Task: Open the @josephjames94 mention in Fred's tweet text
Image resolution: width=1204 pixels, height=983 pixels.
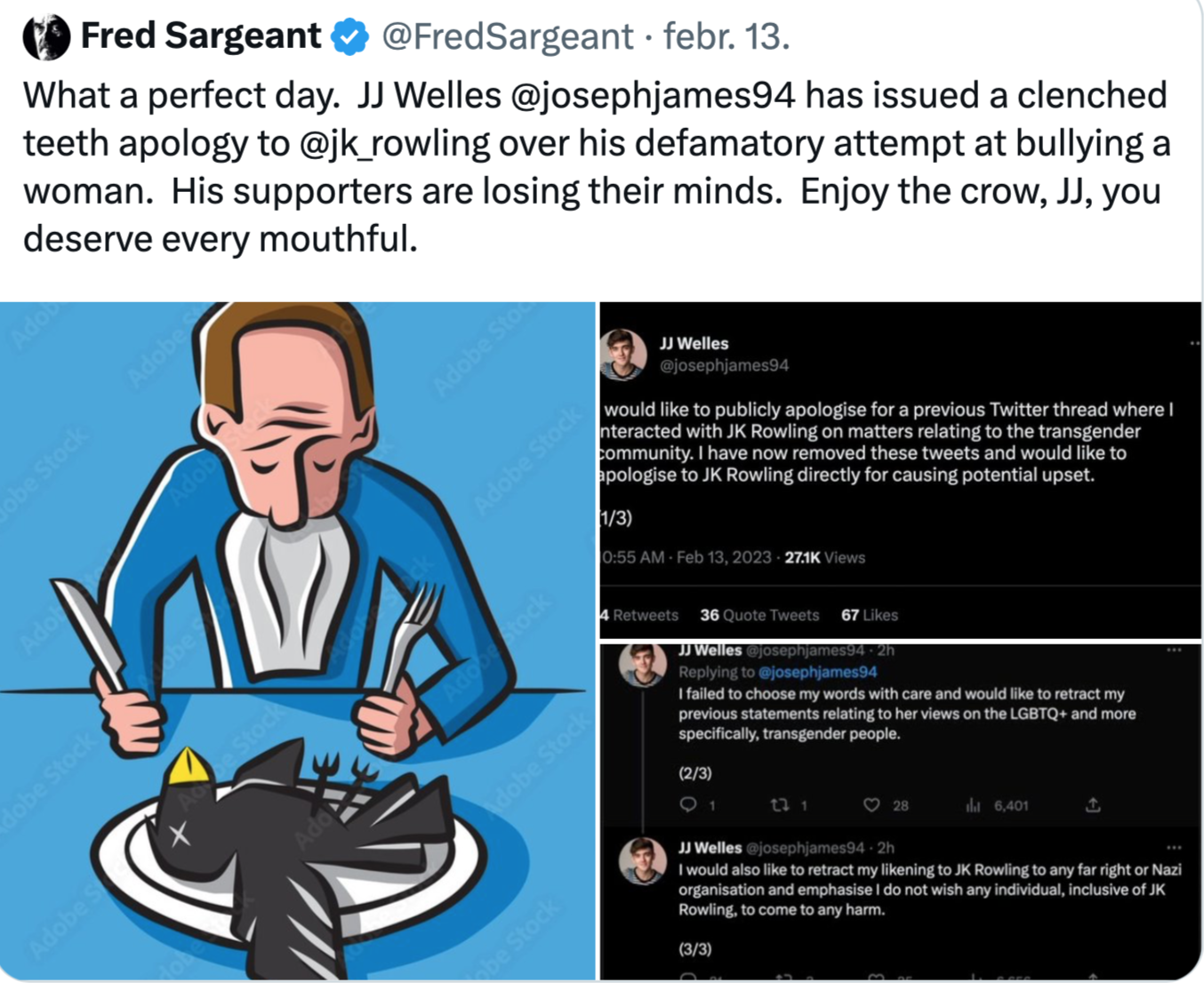Action: click(x=653, y=96)
